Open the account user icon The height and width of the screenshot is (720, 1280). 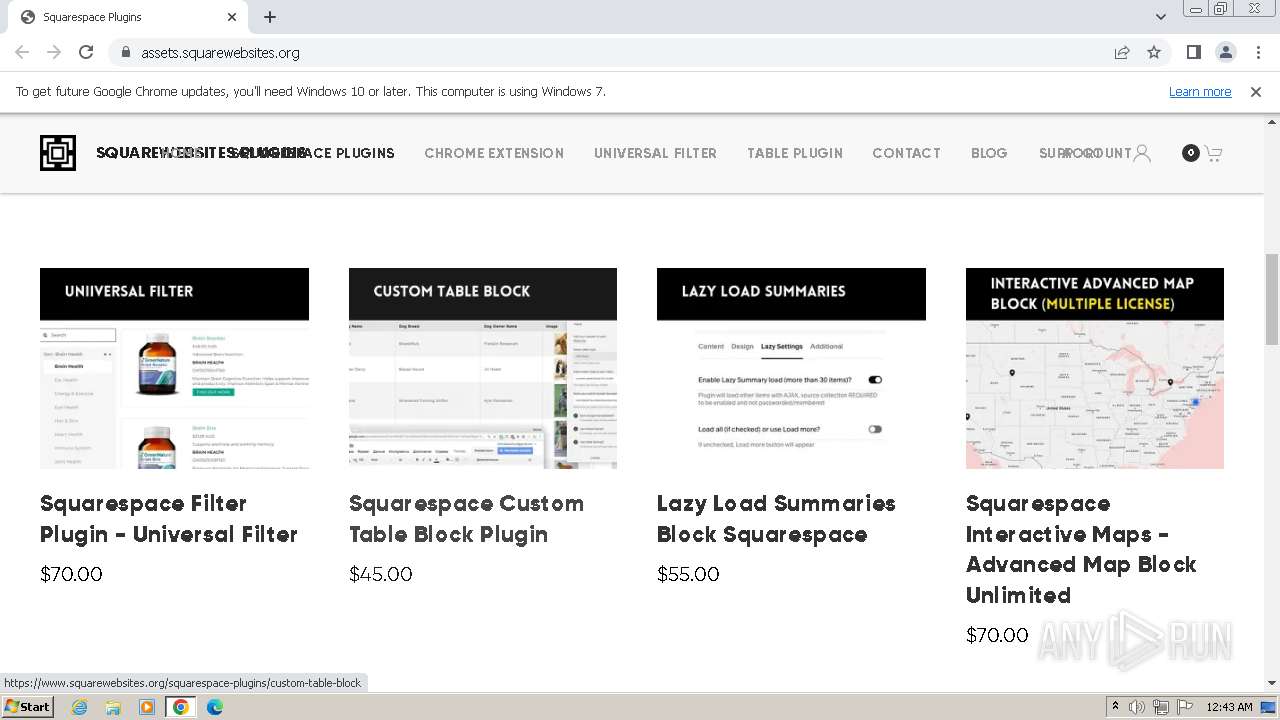pos(1142,153)
